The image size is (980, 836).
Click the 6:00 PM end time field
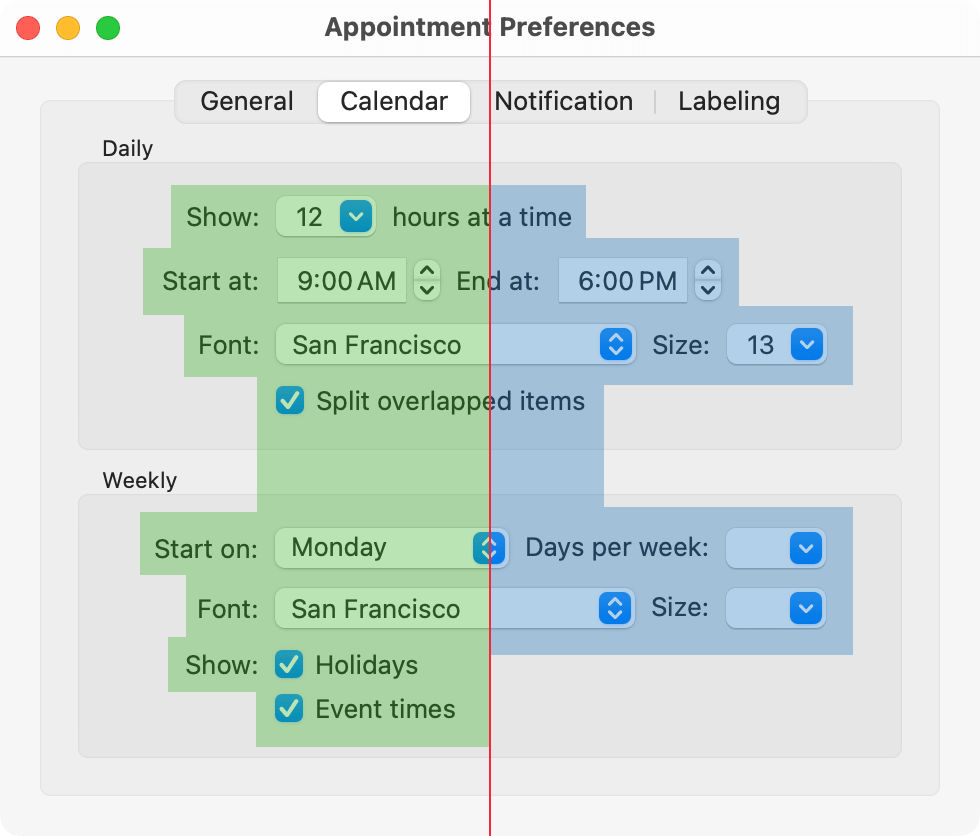click(626, 281)
